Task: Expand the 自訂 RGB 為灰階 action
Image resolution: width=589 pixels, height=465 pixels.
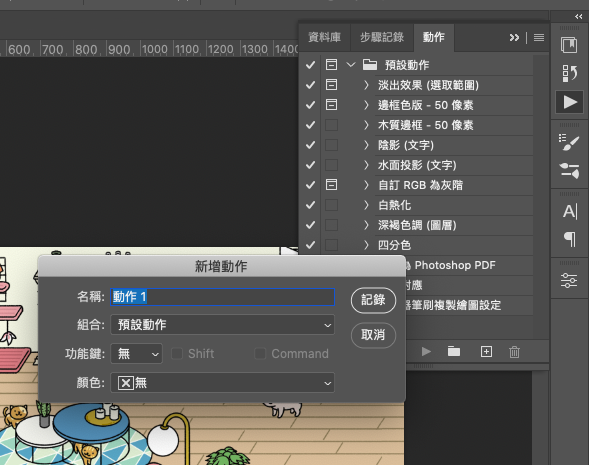Action: 366,185
